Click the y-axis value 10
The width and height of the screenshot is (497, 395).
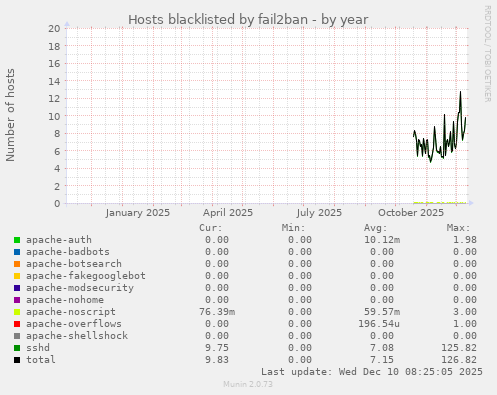(x=54, y=116)
